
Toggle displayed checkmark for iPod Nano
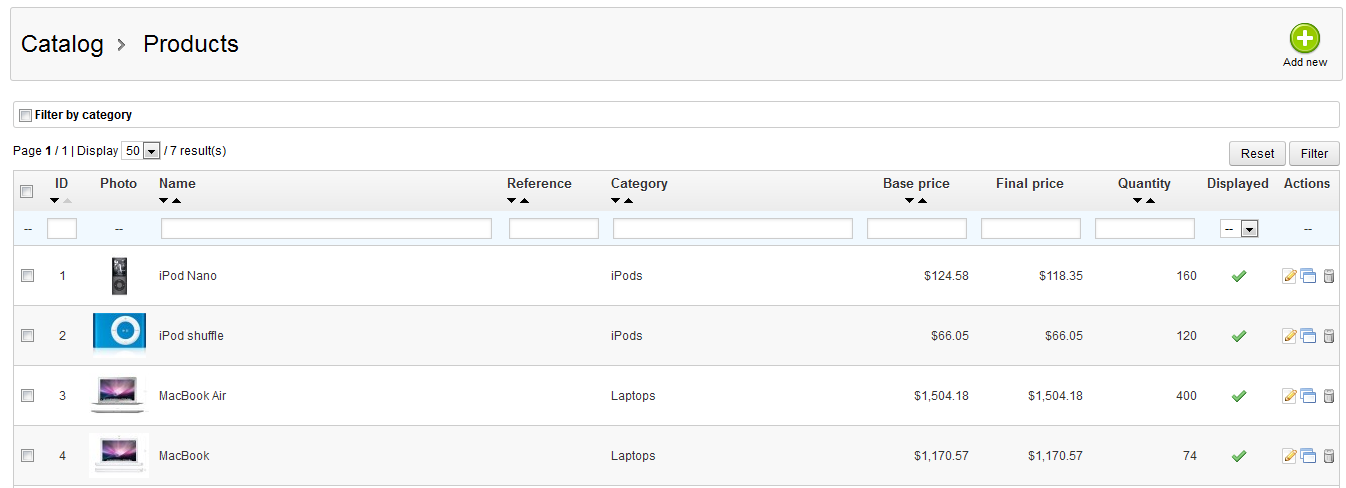coord(1238,276)
